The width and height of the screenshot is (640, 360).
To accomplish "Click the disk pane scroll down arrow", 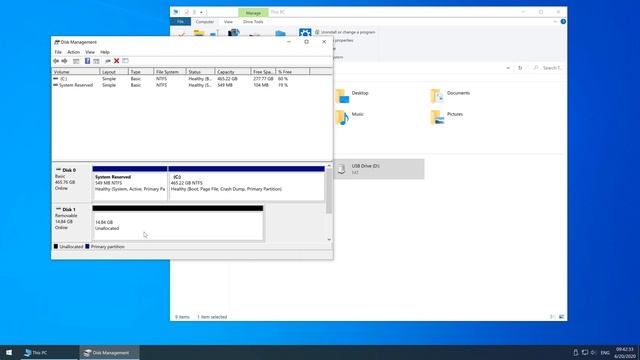I will (329, 240).
